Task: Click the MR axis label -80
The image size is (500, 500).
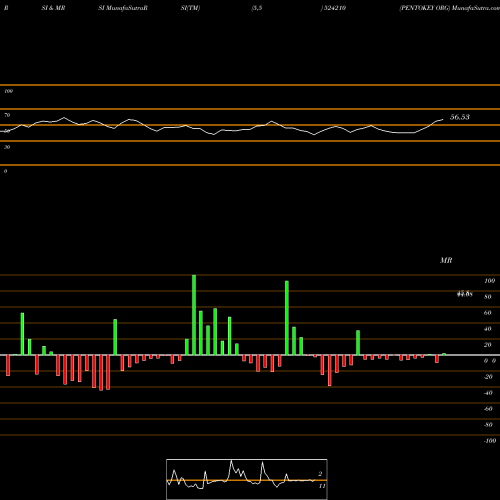Action: pos(488,425)
